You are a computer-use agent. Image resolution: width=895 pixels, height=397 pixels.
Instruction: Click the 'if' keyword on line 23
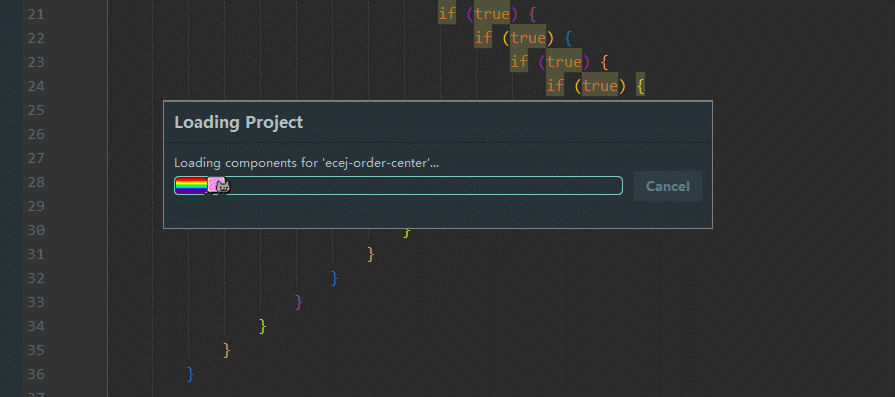519,62
